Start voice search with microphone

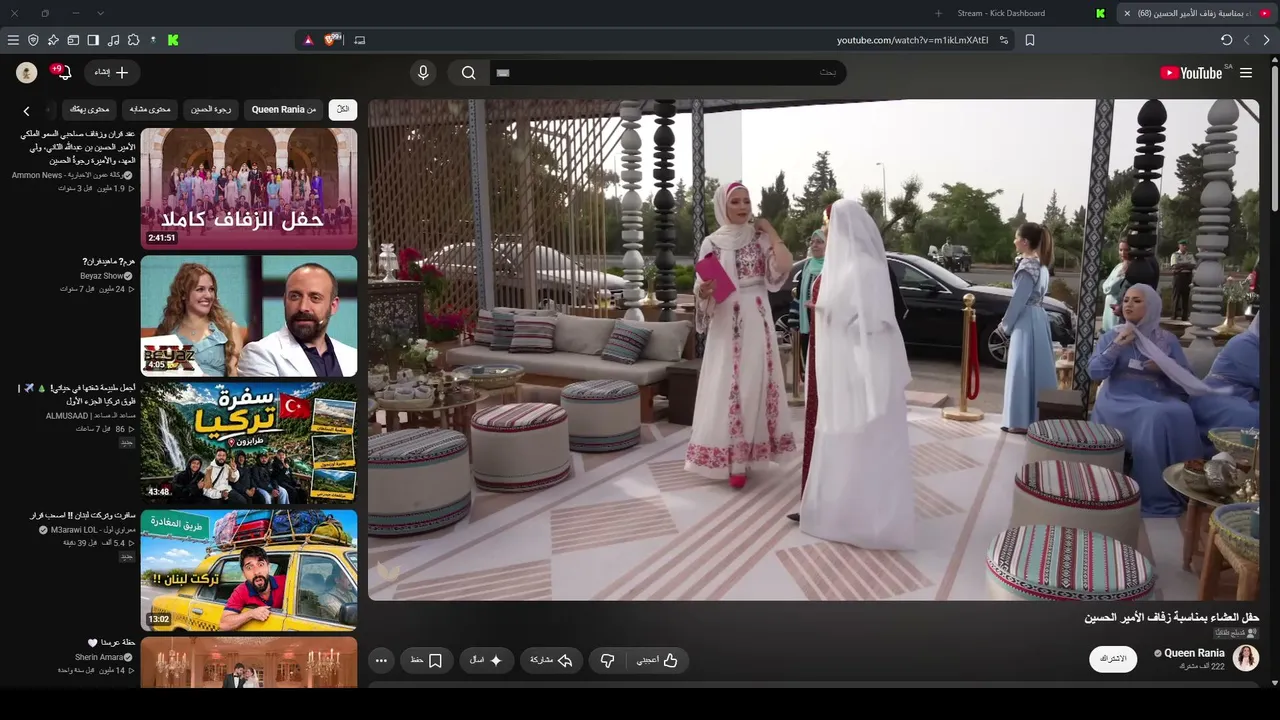pos(423,73)
